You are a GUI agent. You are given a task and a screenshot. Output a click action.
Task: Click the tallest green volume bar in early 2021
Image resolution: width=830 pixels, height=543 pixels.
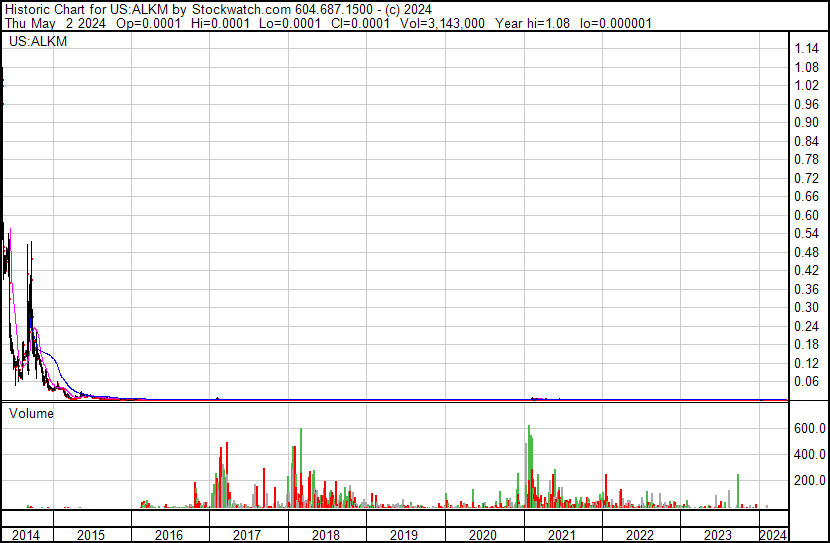click(529, 466)
